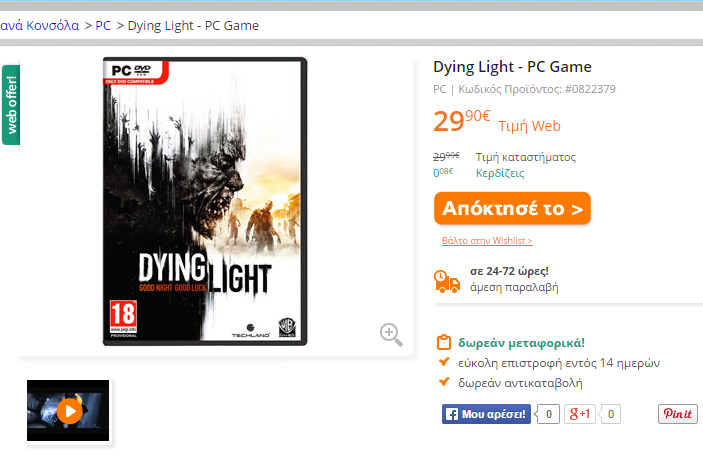Click the Google +1 button
Screen dimensions: 703x462
click(580, 414)
